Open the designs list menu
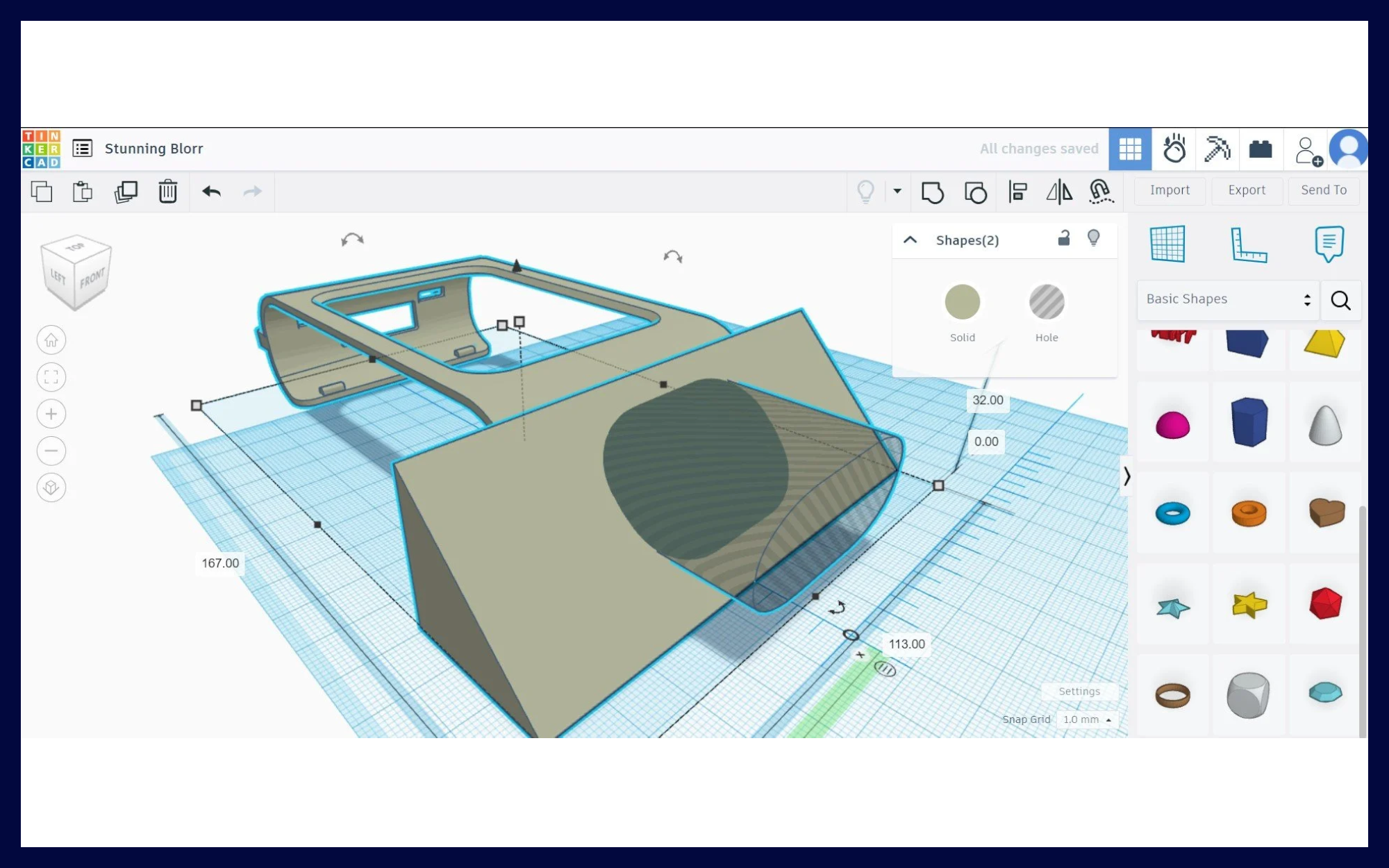Screen dimensions: 1389x868 coord(82,149)
